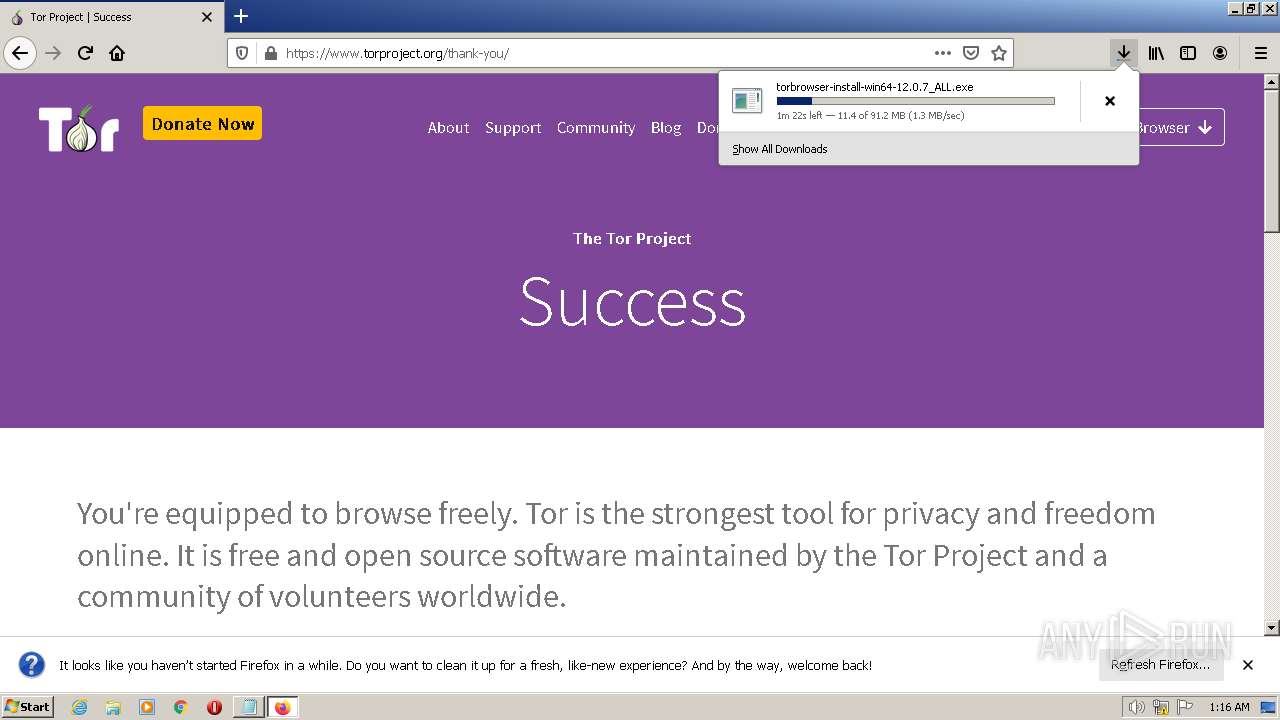Reload the current page

[x=85, y=53]
